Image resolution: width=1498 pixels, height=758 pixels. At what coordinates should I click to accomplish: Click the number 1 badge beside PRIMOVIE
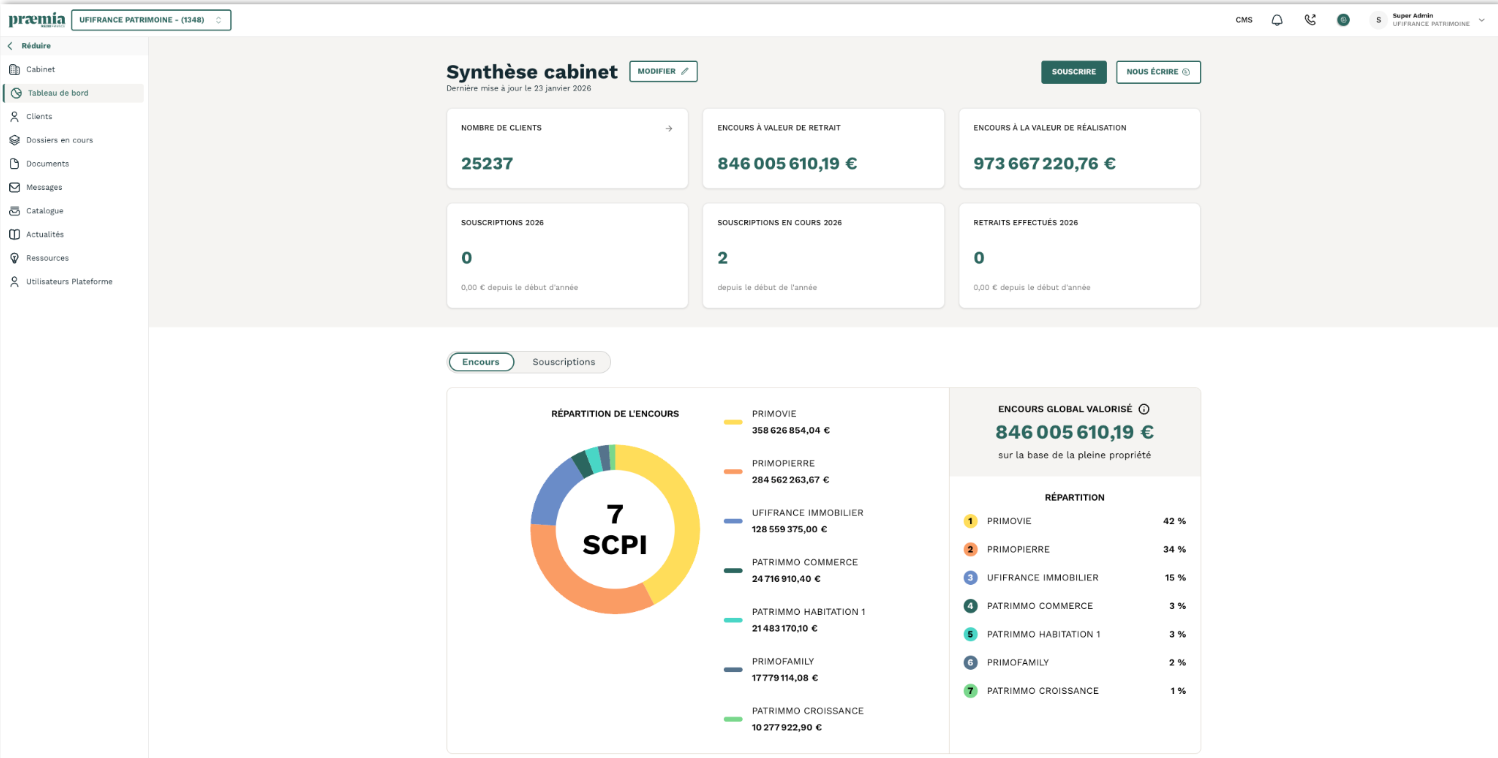970,521
